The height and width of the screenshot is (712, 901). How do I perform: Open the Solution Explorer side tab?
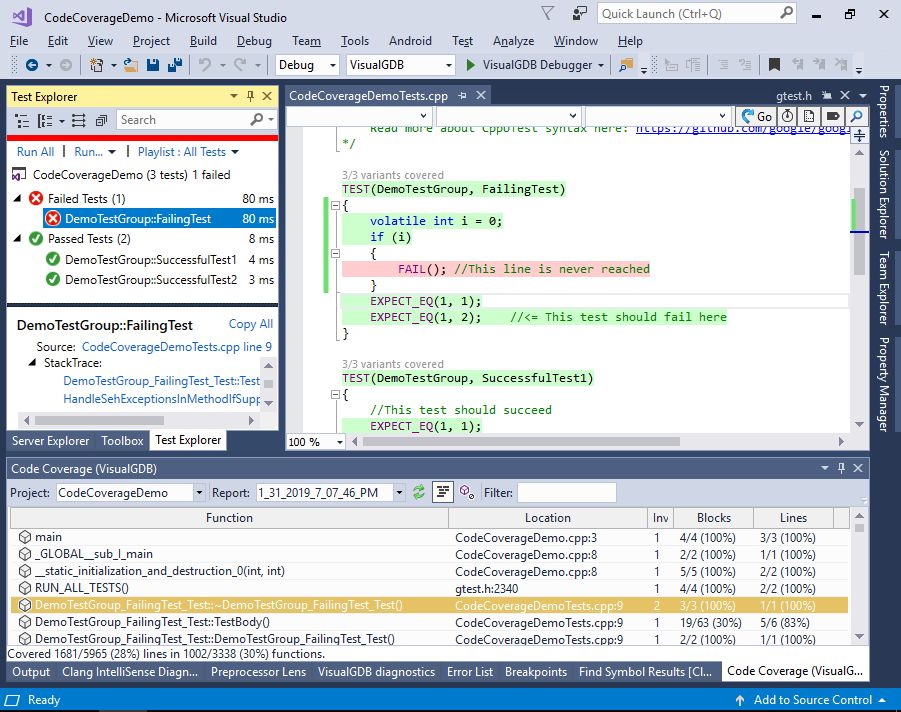884,194
